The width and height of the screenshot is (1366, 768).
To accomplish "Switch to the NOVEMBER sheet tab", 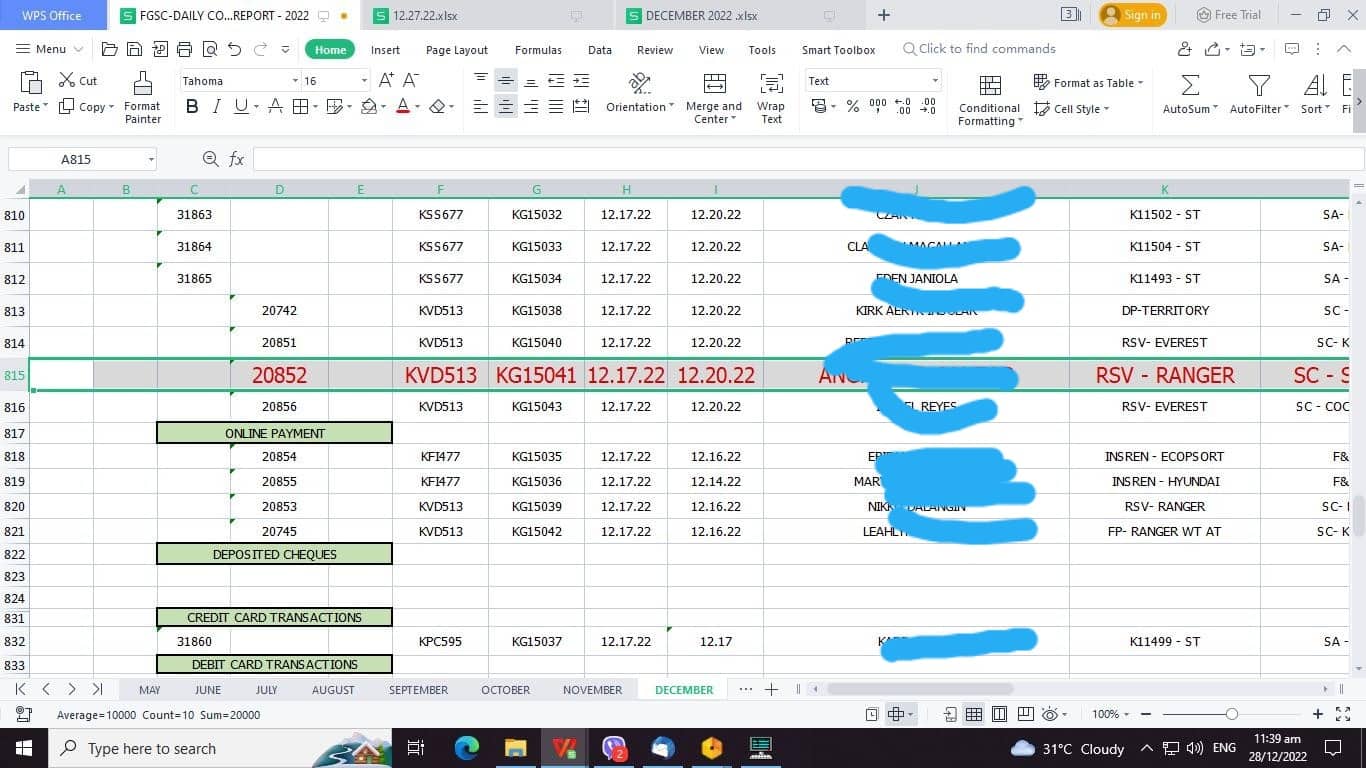I will 592,690.
